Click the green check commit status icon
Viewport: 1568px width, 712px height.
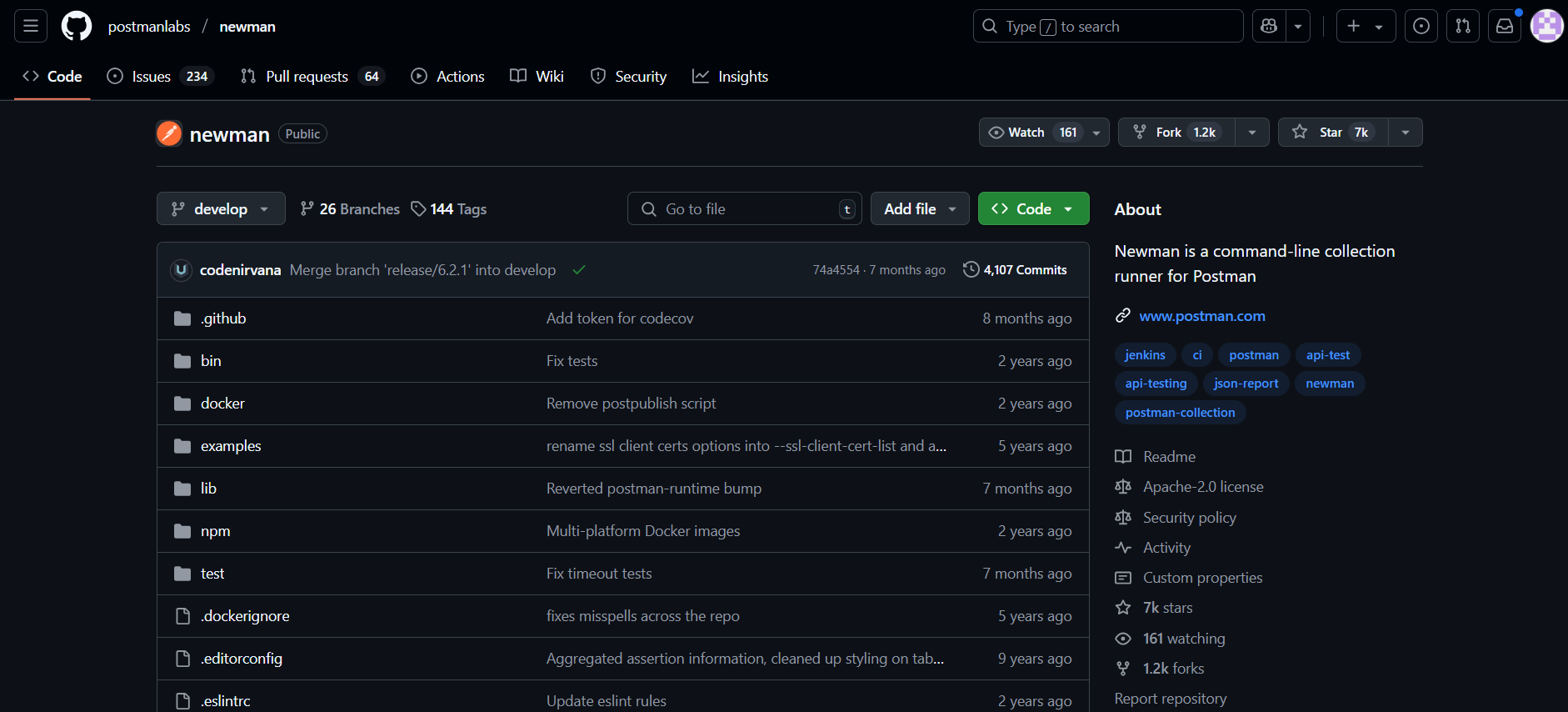click(x=579, y=270)
